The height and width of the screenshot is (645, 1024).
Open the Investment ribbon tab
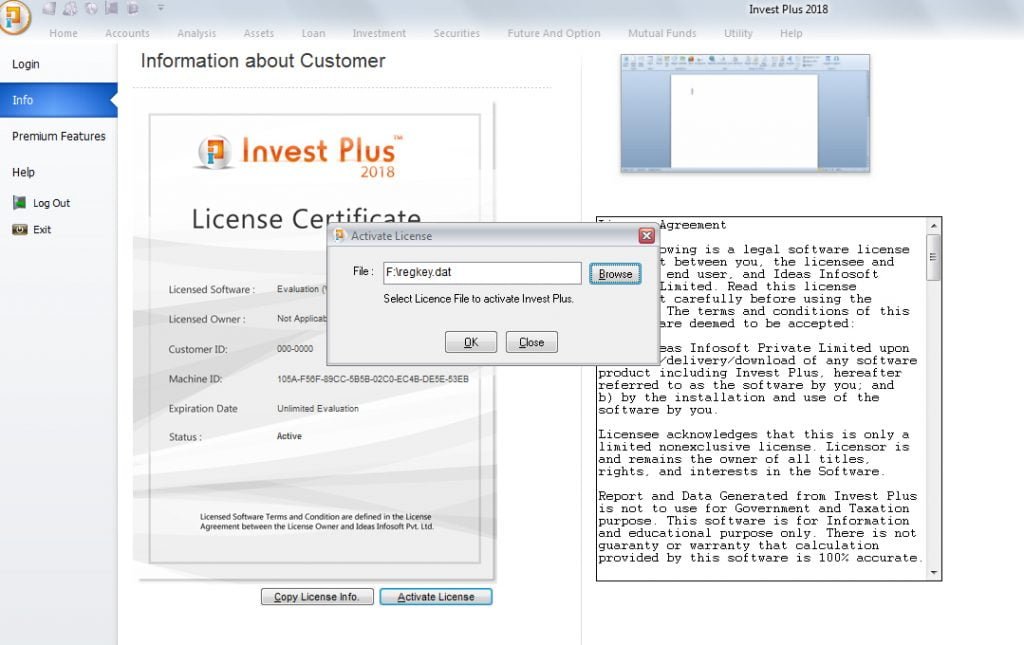pos(379,33)
